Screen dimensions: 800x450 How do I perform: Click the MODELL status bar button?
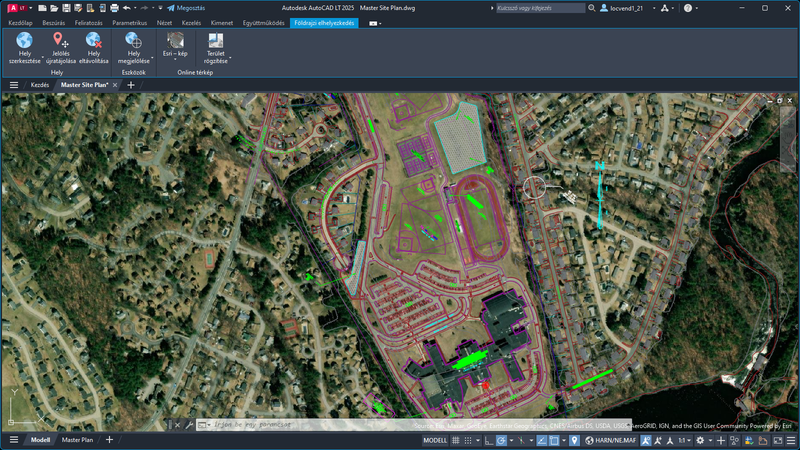click(435, 440)
